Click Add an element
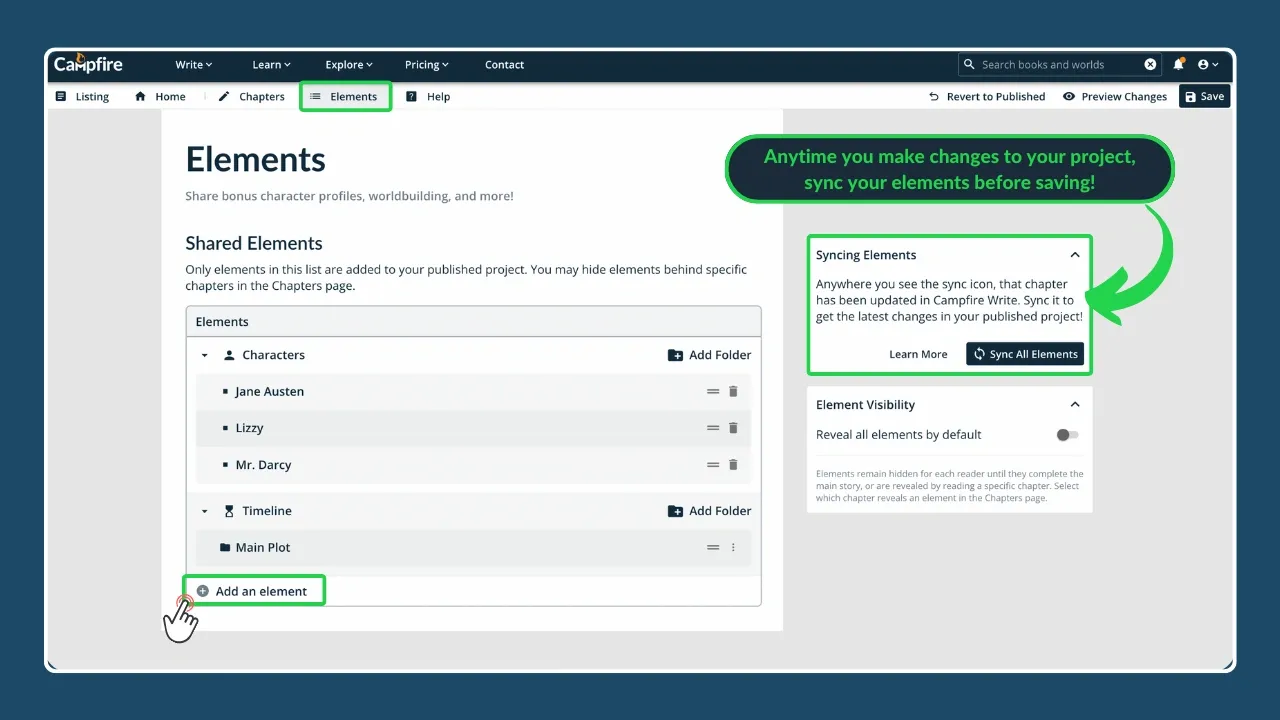The width and height of the screenshot is (1280, 720). [x=253, y=590]
